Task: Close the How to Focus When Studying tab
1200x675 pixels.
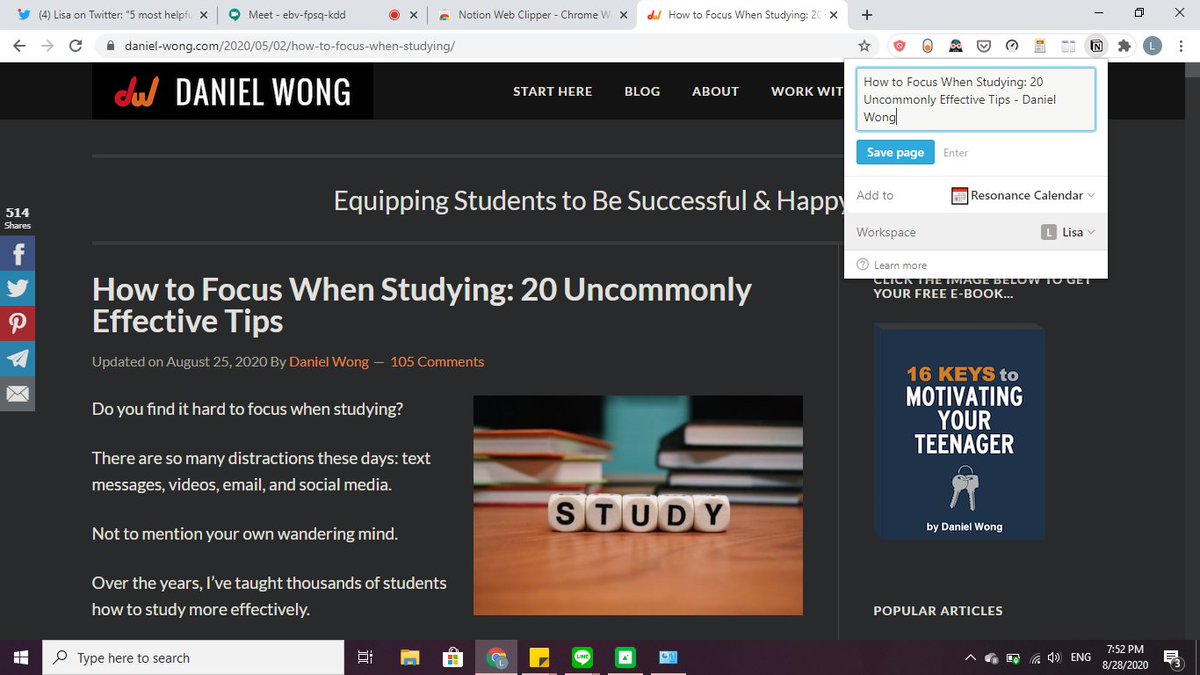Action: click(x=832, y=15)
